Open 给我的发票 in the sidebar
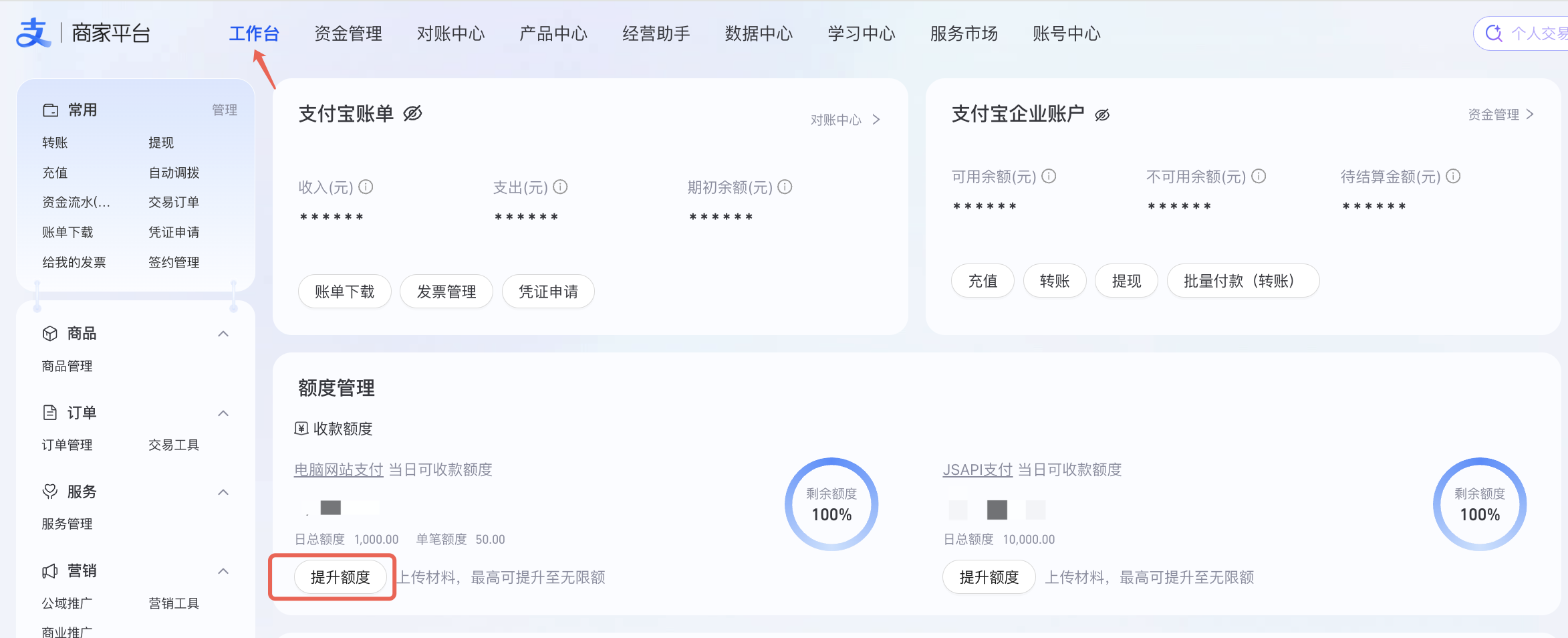This screenshot has height=638, width=1568. [x=74, y=263]
